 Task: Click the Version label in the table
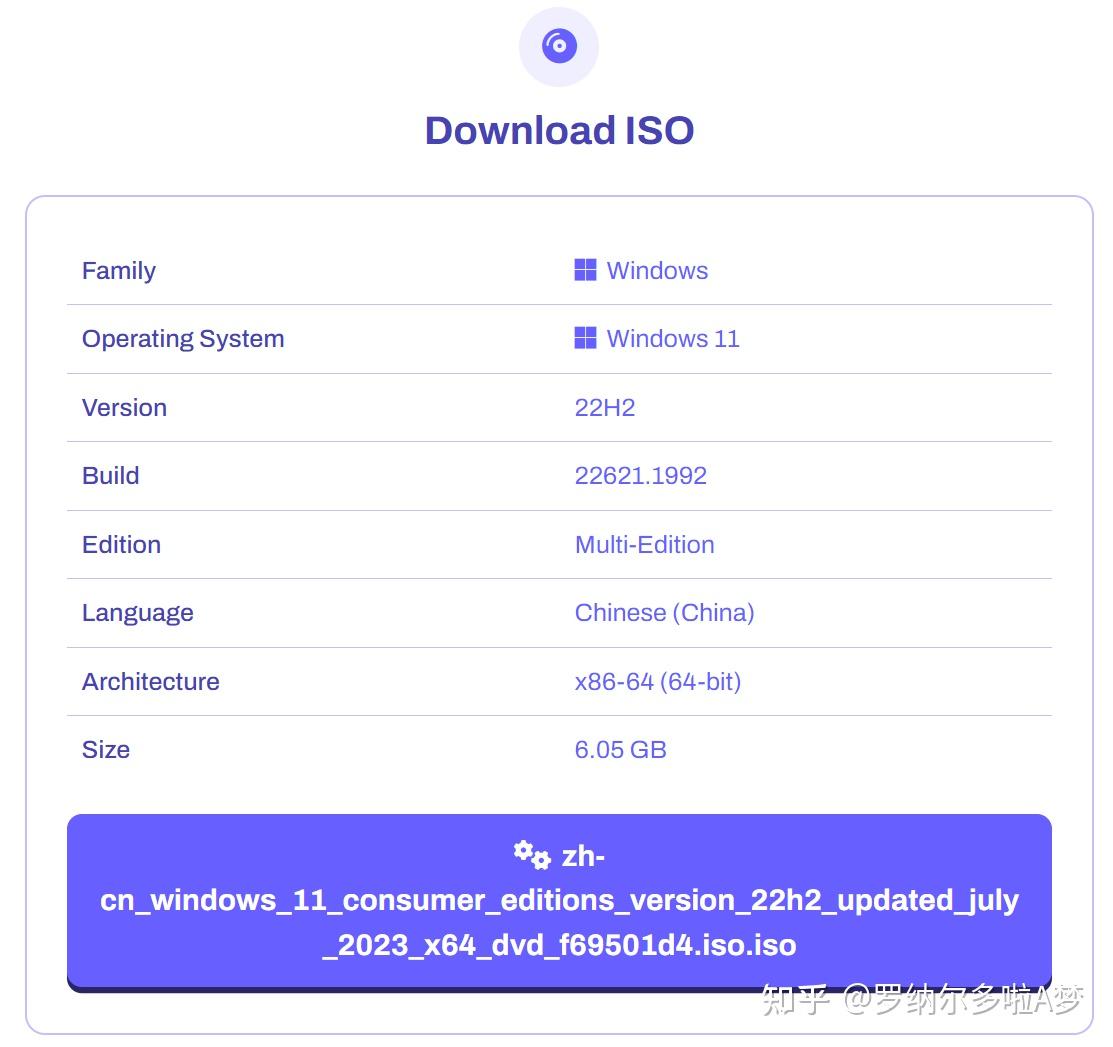coord(124,407)
